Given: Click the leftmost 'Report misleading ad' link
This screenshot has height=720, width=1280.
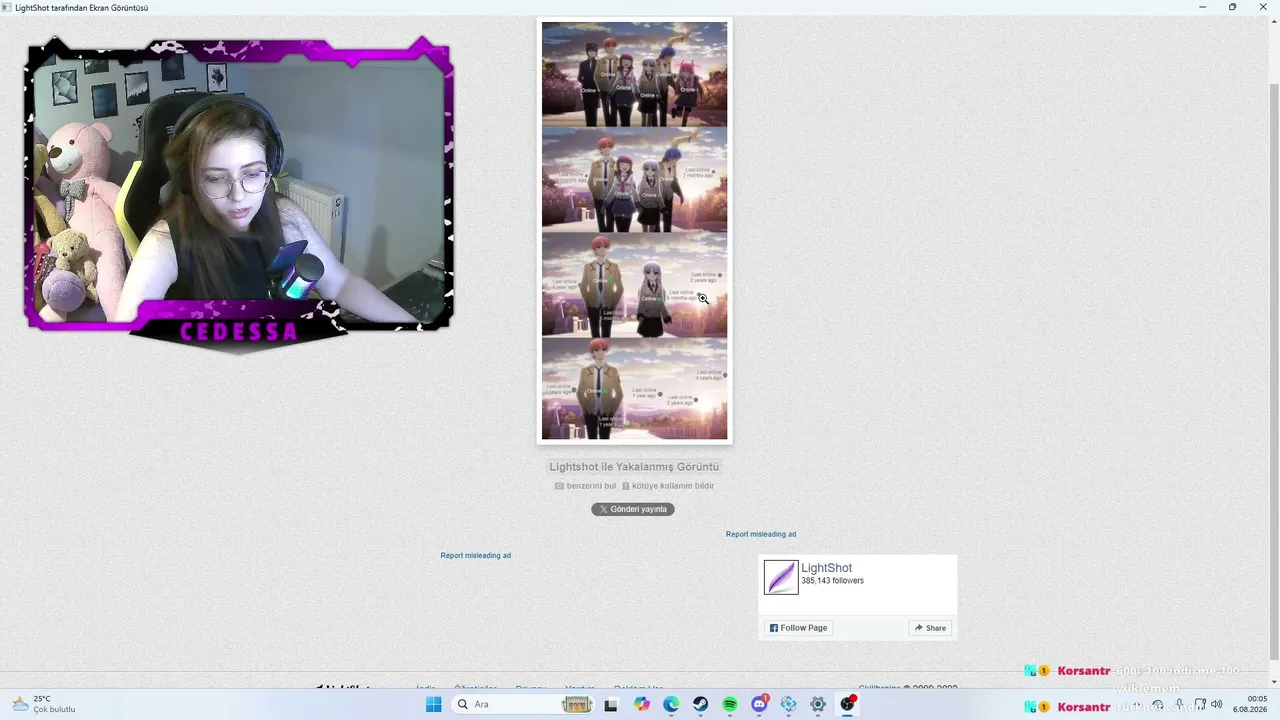Looking at the screenshot, I should [x=476, y=555].
